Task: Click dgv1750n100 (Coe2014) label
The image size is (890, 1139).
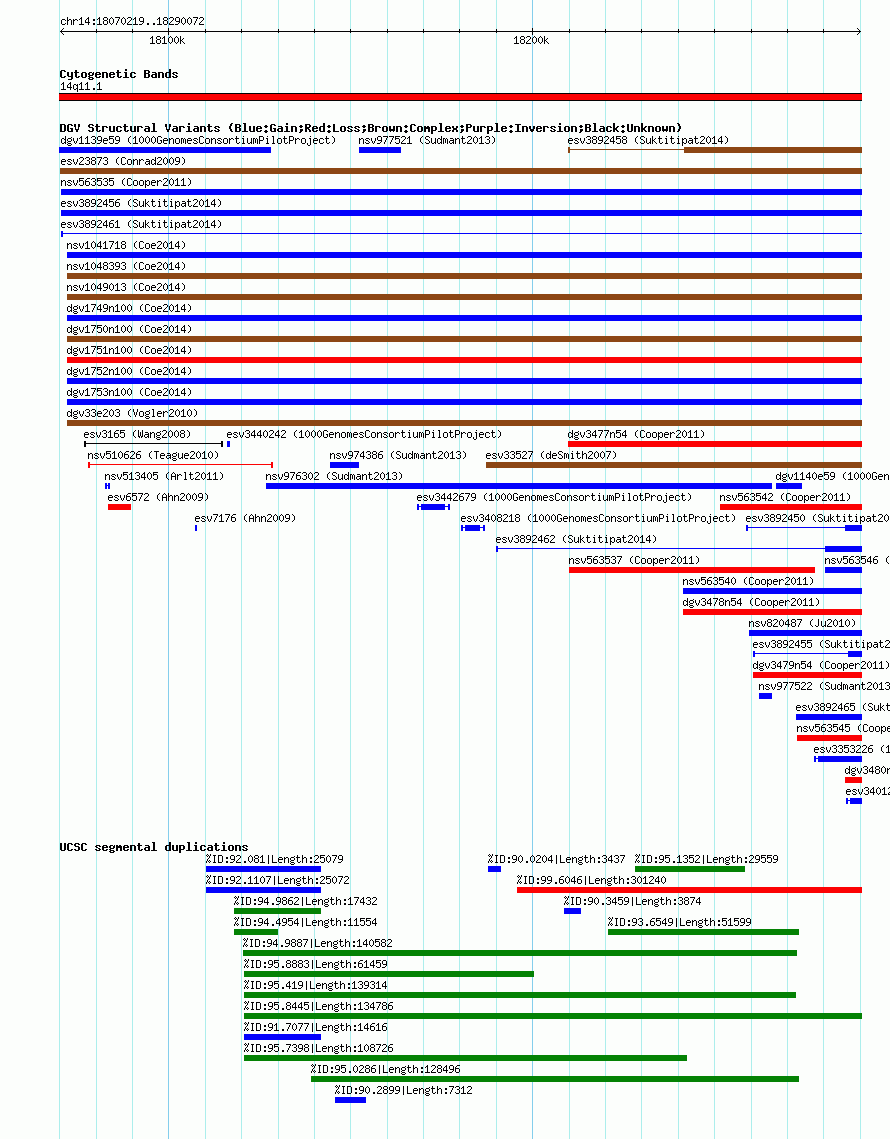Action: pyautogui.click(x=129, y=330)
